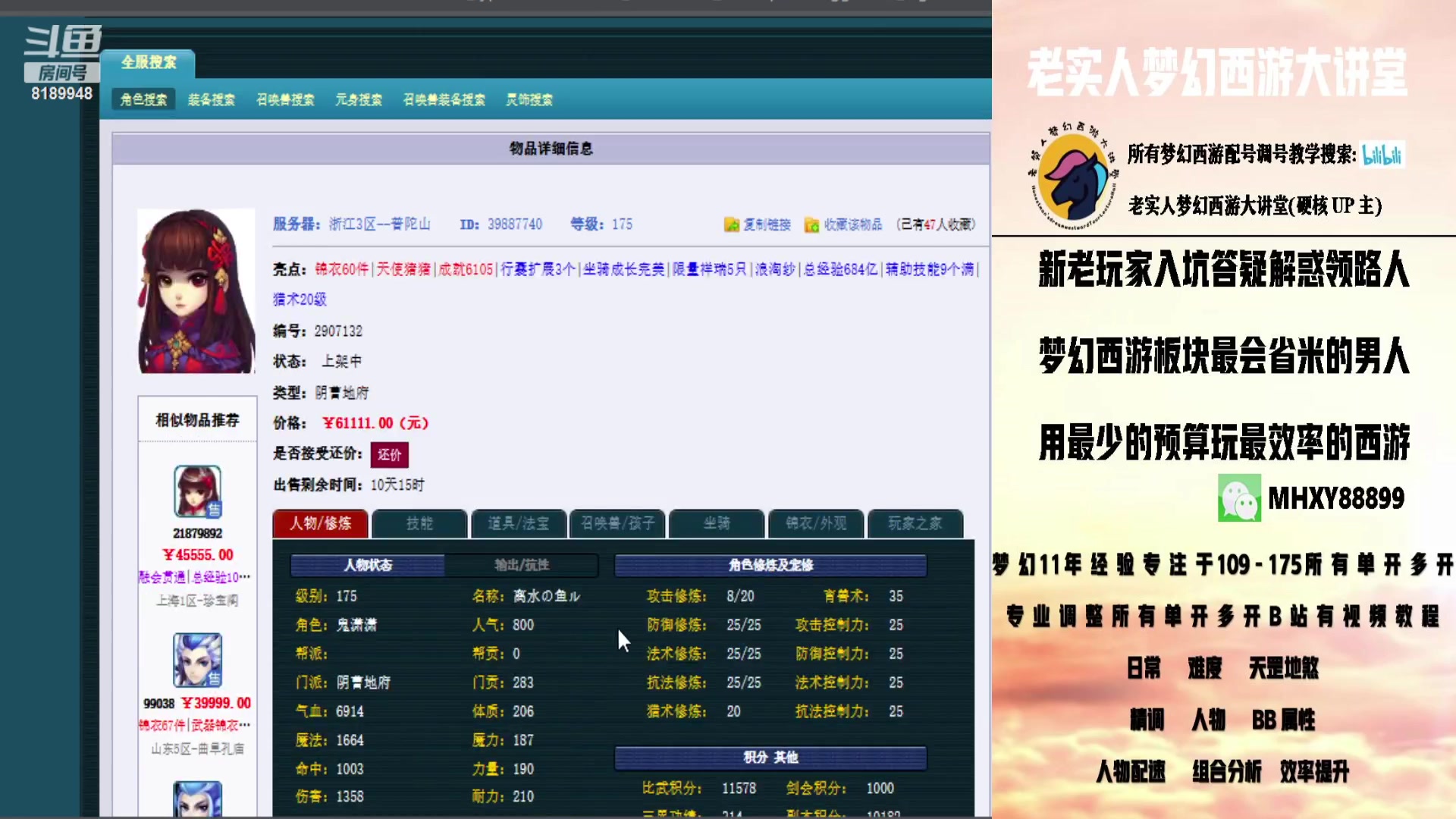Click the 收藏该物品 link text

(853, 224)
